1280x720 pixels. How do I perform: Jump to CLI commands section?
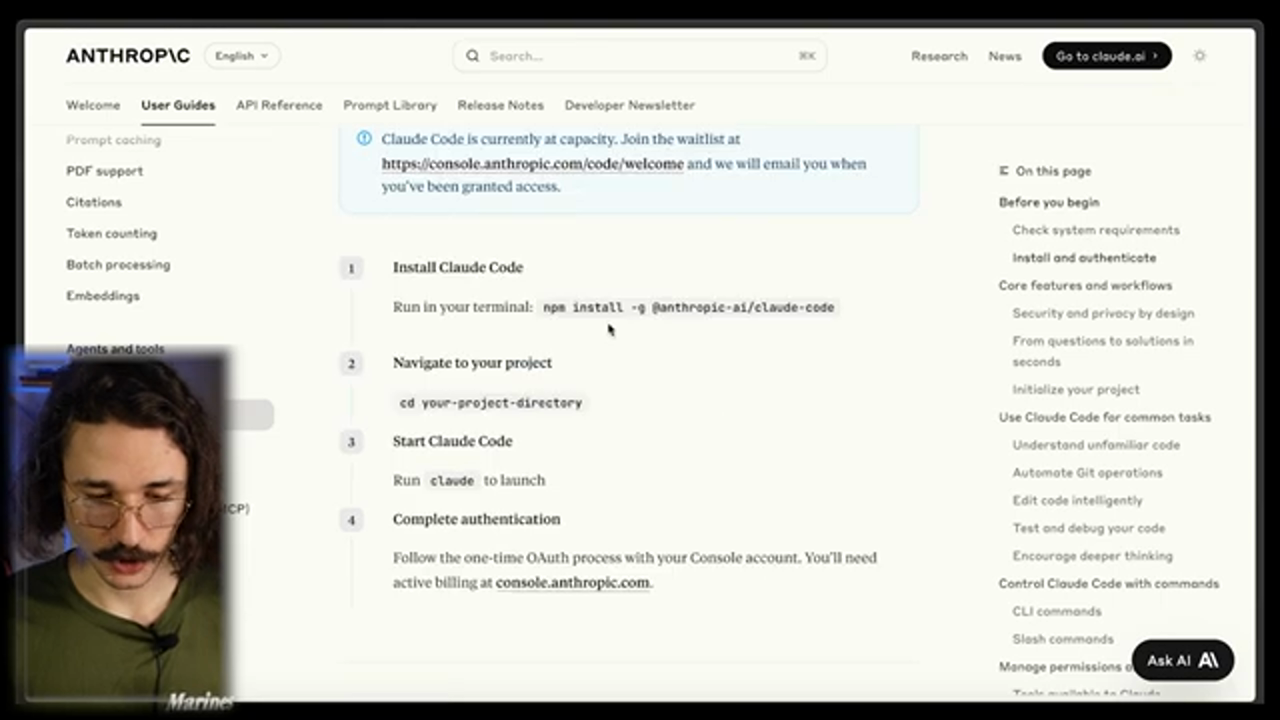[x=1056, y=611]
